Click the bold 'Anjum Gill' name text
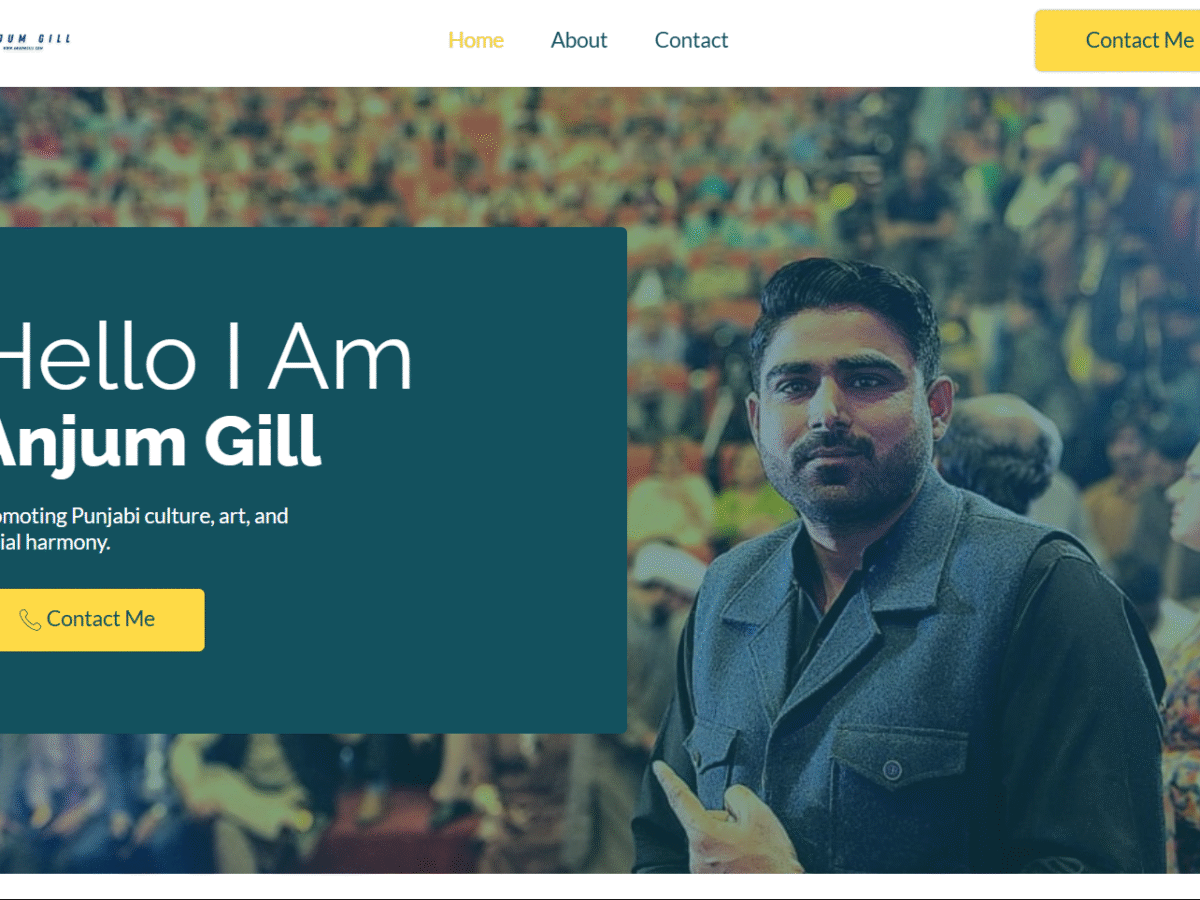This screenshot has width=1200, height=900. (158, 441)
